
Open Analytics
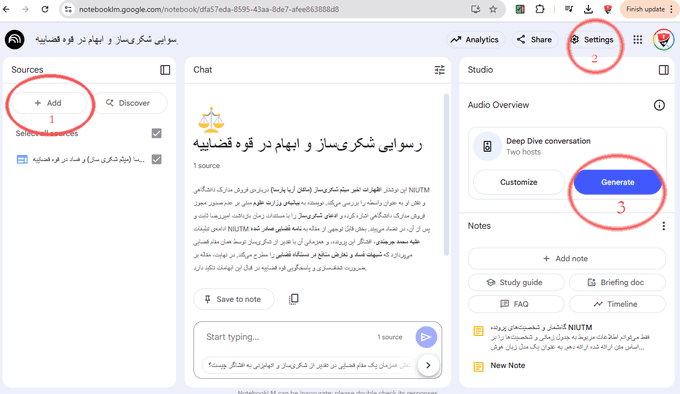tap(476, 39)
